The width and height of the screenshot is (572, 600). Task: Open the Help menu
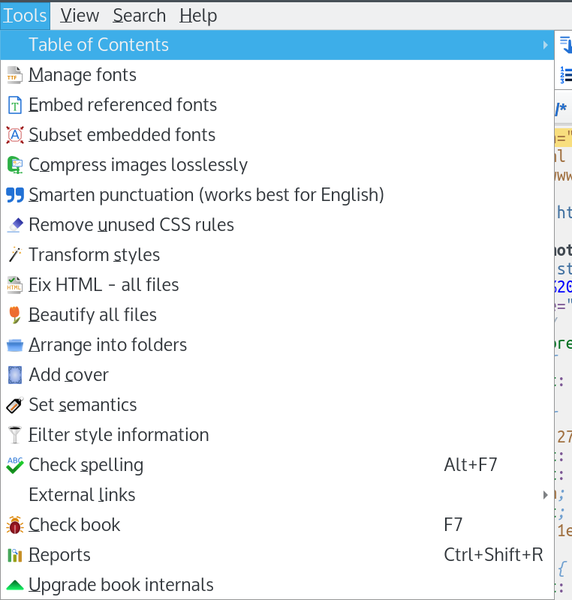(x=198, y=16)
